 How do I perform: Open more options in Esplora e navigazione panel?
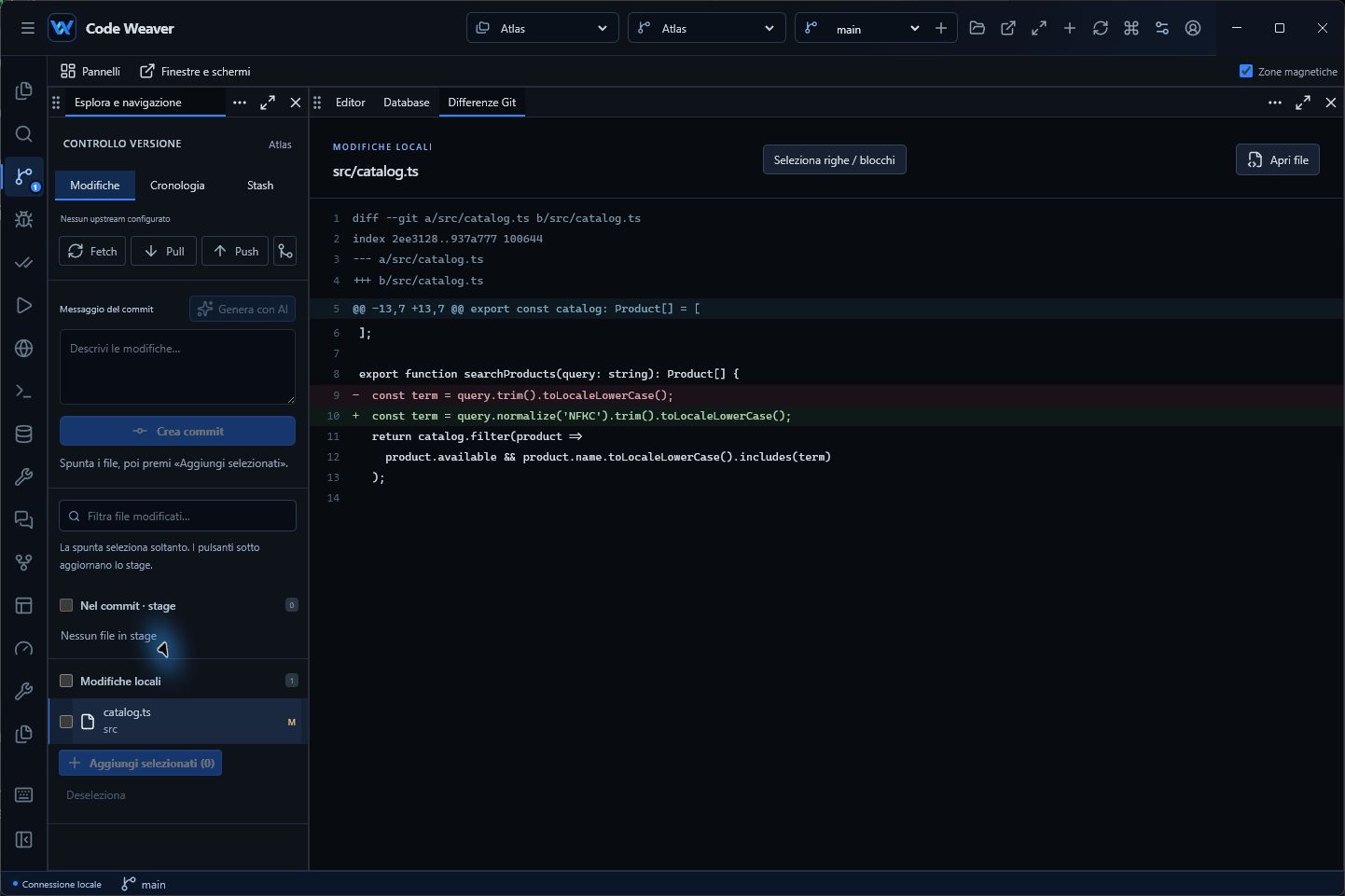[240, 103]
